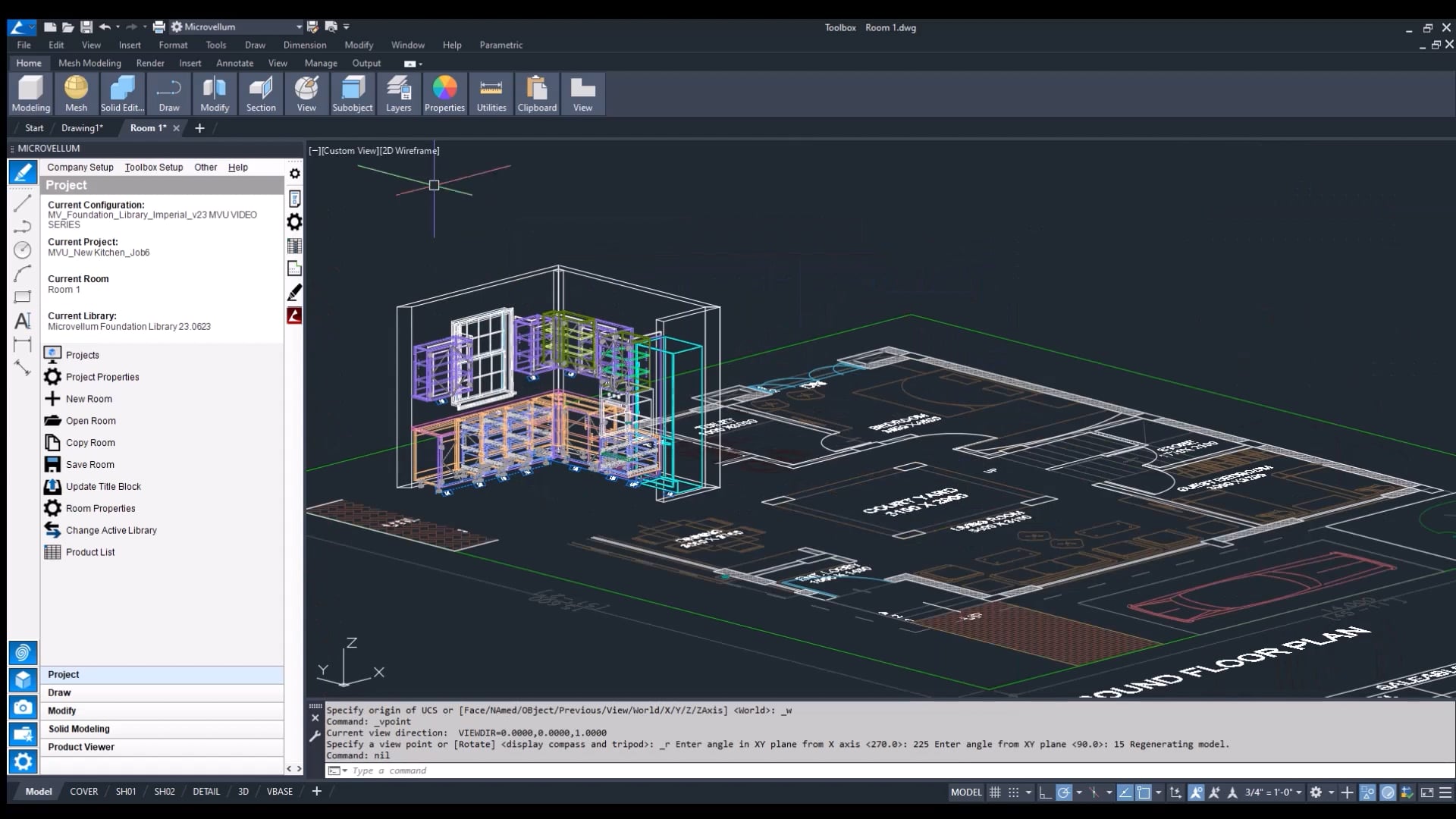Viewport: 1456px width, 819px height.
Task: Close the Room 1* document tab
Action: (176, 128)
